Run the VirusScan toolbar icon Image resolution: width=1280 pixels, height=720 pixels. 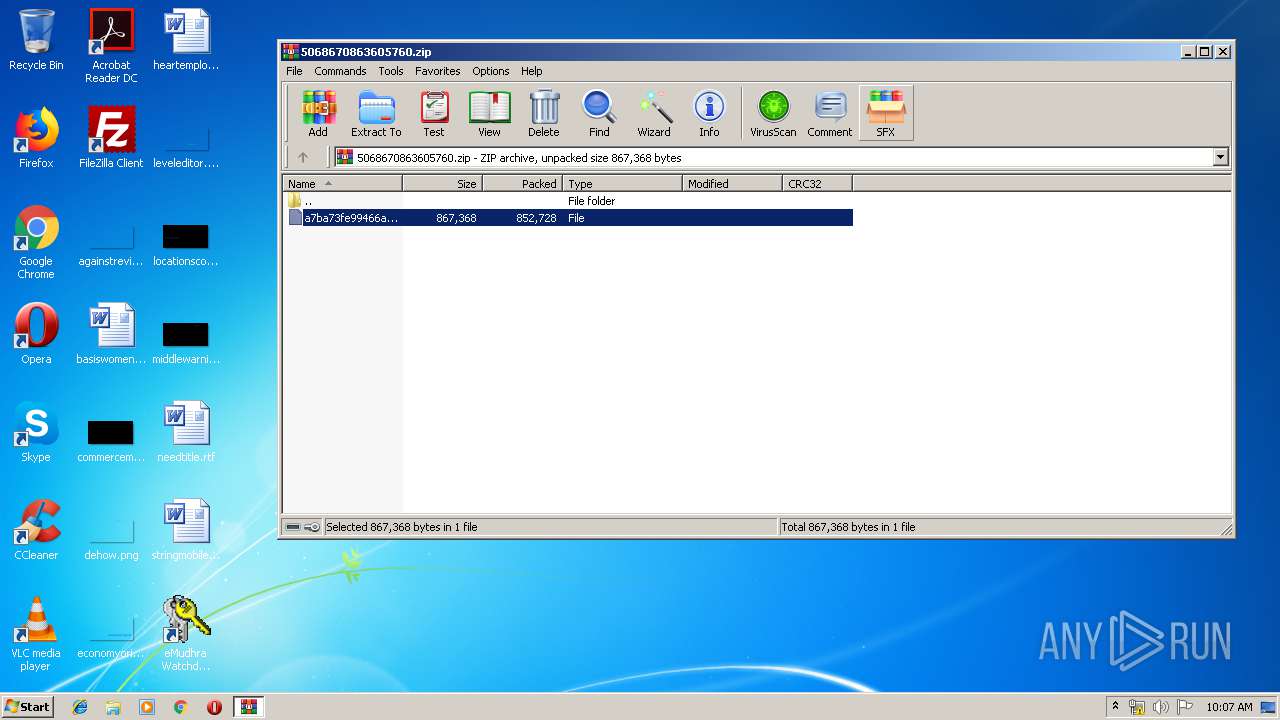click(773, 113)
